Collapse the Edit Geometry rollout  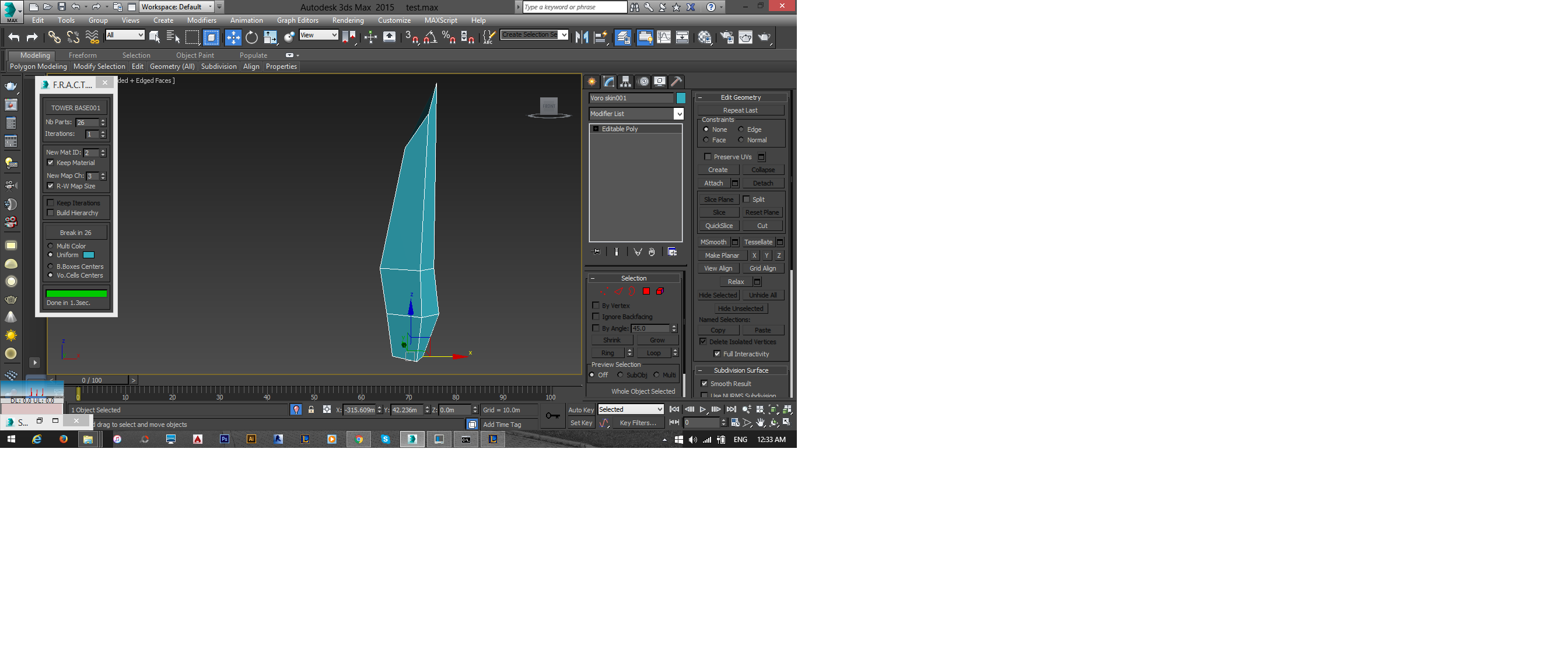pos(741,97)
